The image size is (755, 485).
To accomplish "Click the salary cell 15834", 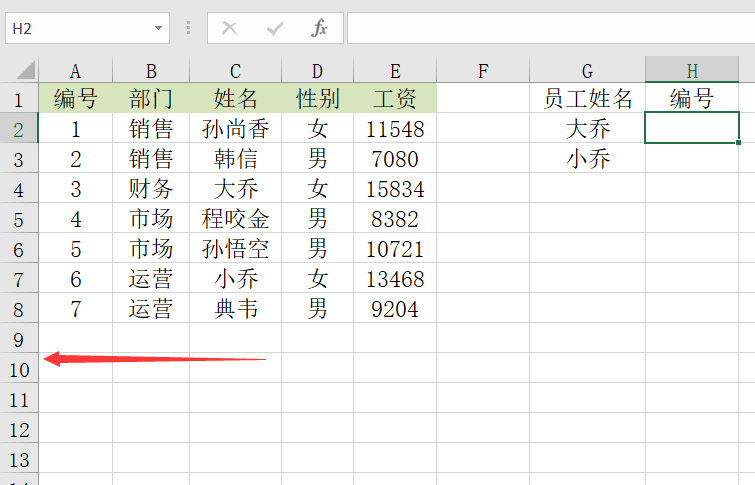I will [395, 188].
